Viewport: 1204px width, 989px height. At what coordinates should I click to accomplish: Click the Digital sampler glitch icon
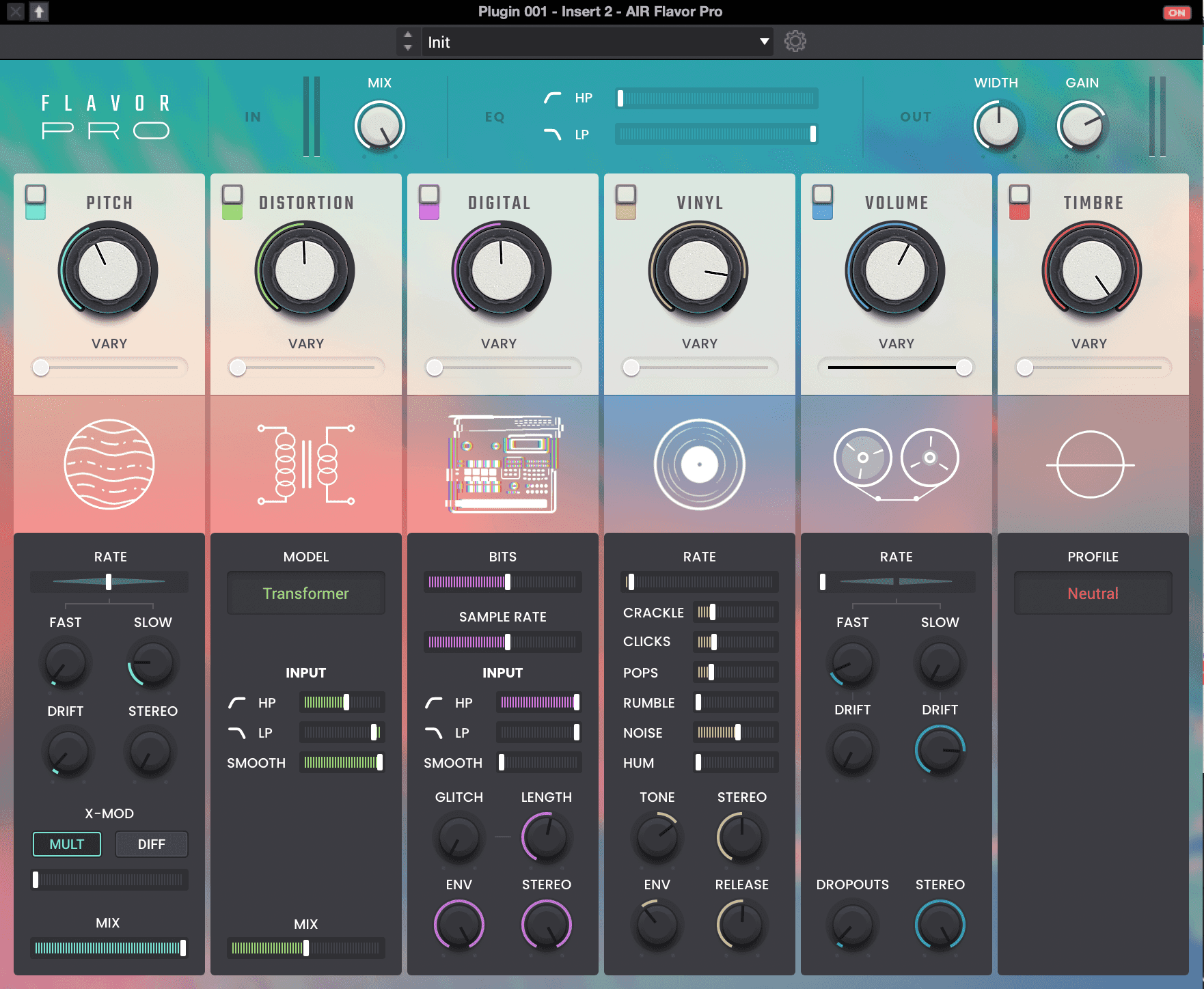502,464
